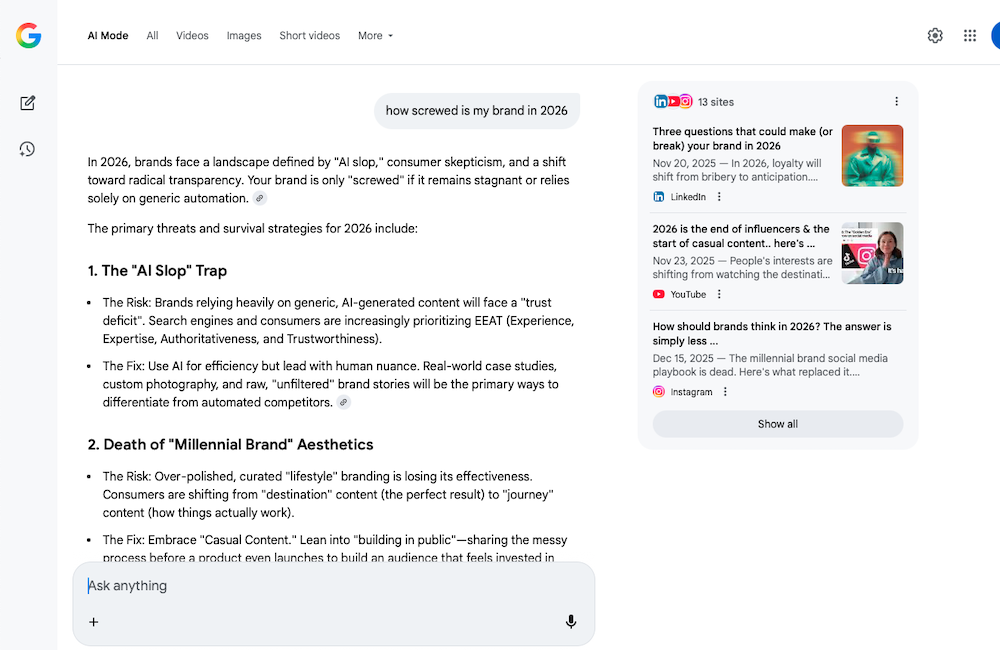Image resolution: width=1000 pixels, height=650 pixels.
Task: Click the 'YouTube' source label
Action: click(x=688, y=295)
